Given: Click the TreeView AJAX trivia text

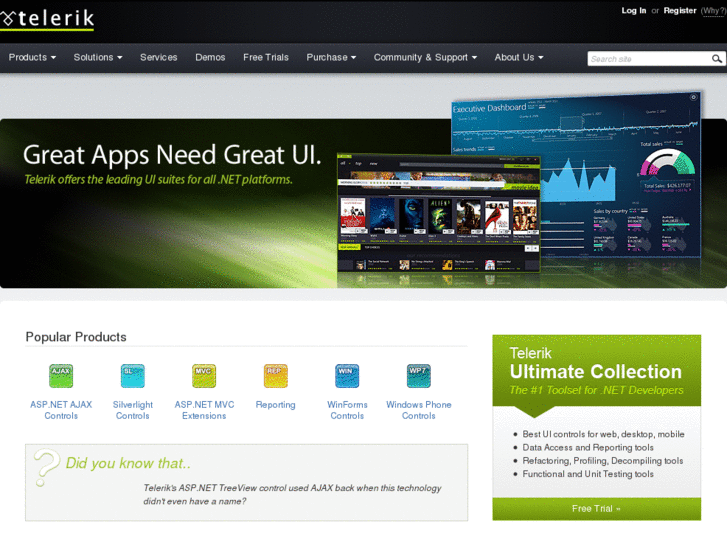Looking at the screenshot, I should pos(292,494).
